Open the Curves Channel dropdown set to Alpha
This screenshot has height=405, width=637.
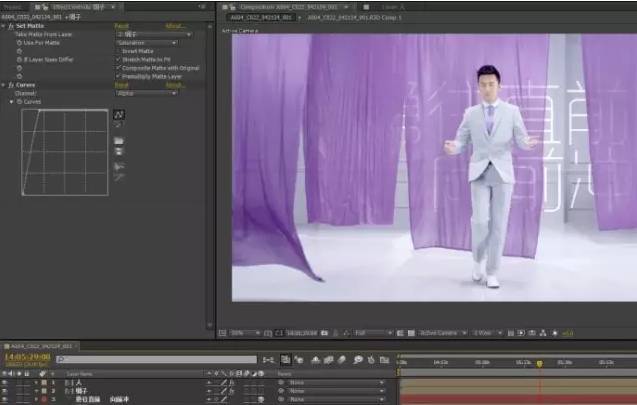click(147, 93)
